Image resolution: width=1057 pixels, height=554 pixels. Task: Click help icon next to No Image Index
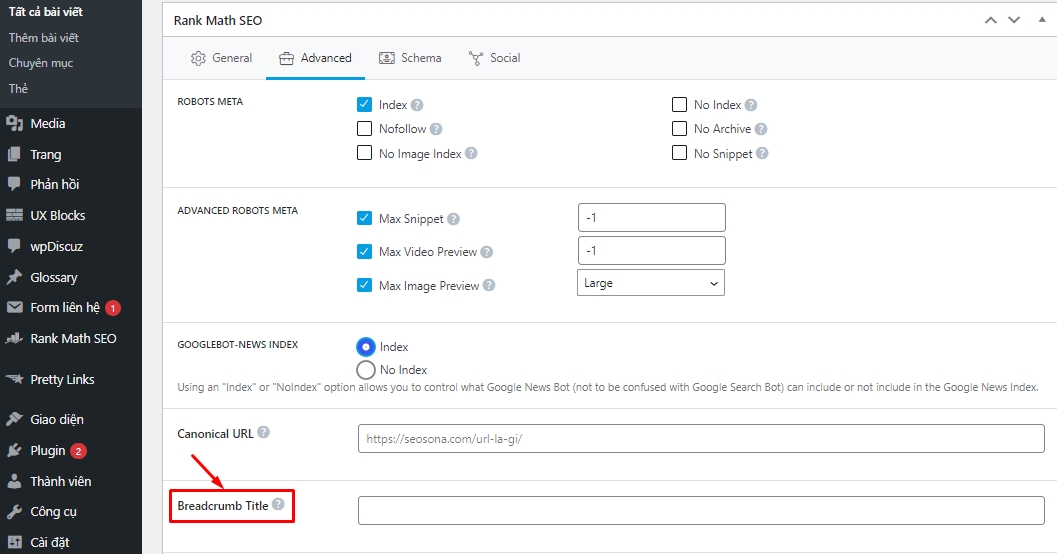click(471, 154)
